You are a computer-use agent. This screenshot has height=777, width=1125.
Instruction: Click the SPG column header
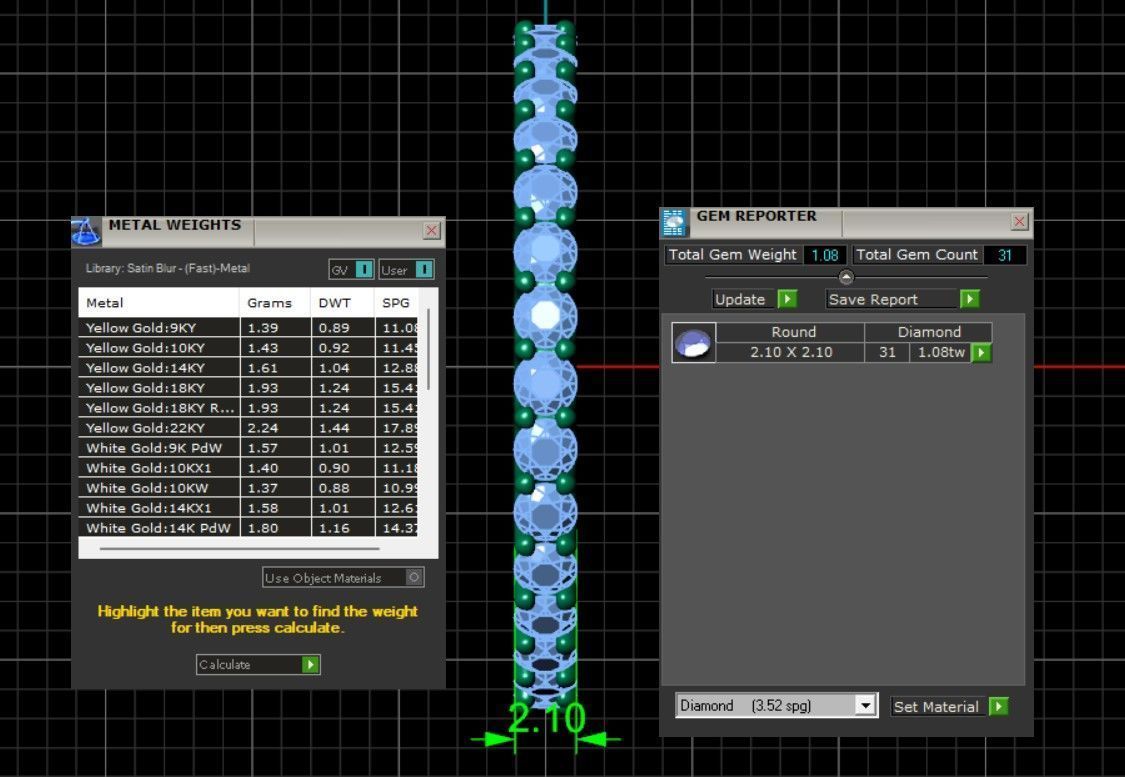pos(396,303)
